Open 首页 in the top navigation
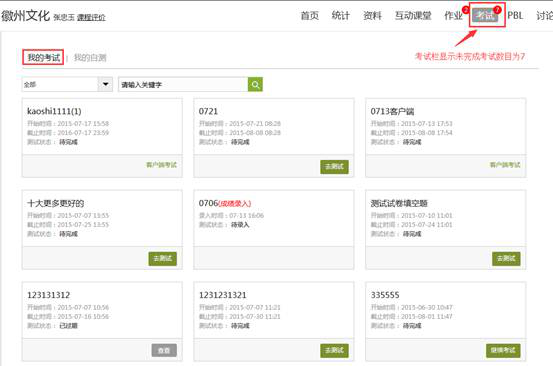The height and width of the screenshot is (366, 553). point(309,16)
